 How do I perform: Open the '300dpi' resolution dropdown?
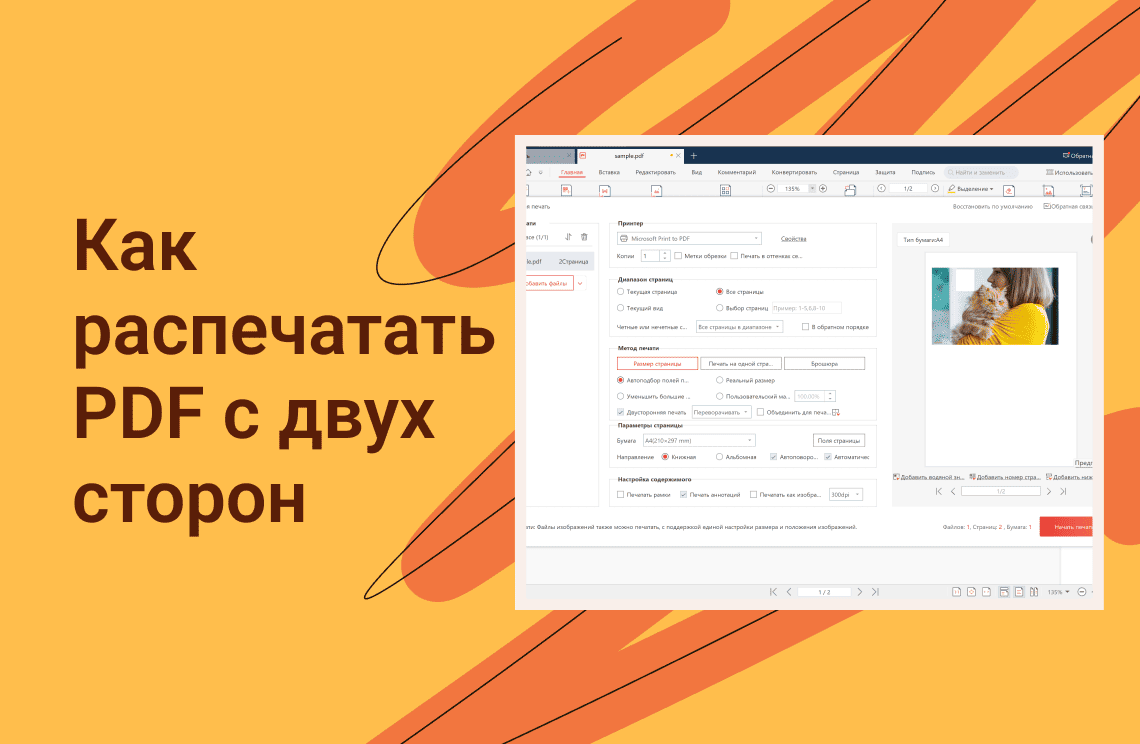(x=845, y=494)
